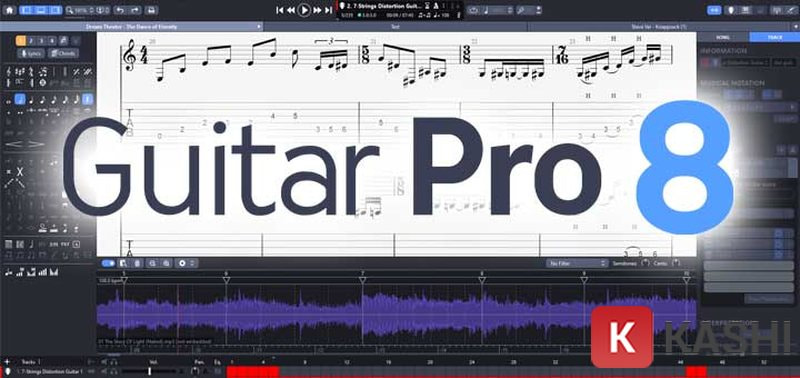The height and width of the screenshot is (378, 800).
Task: Click the 7 Strings Distortion Guitar track name
Action: (x=383, y=7)
